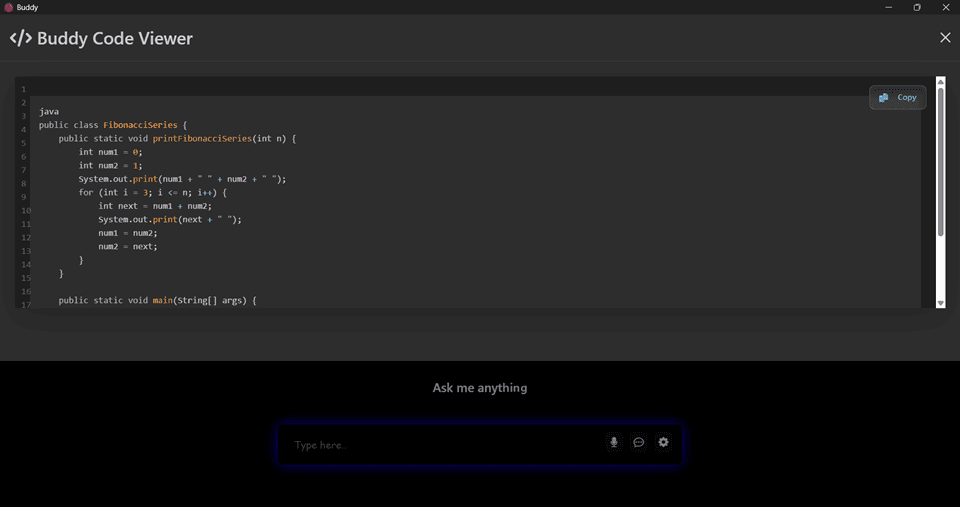The width and height of the screenshot is (960, 507).
Task: Click the 'printFibonacciSeries(int n)' method line
Action: click(x=178, y=138)
